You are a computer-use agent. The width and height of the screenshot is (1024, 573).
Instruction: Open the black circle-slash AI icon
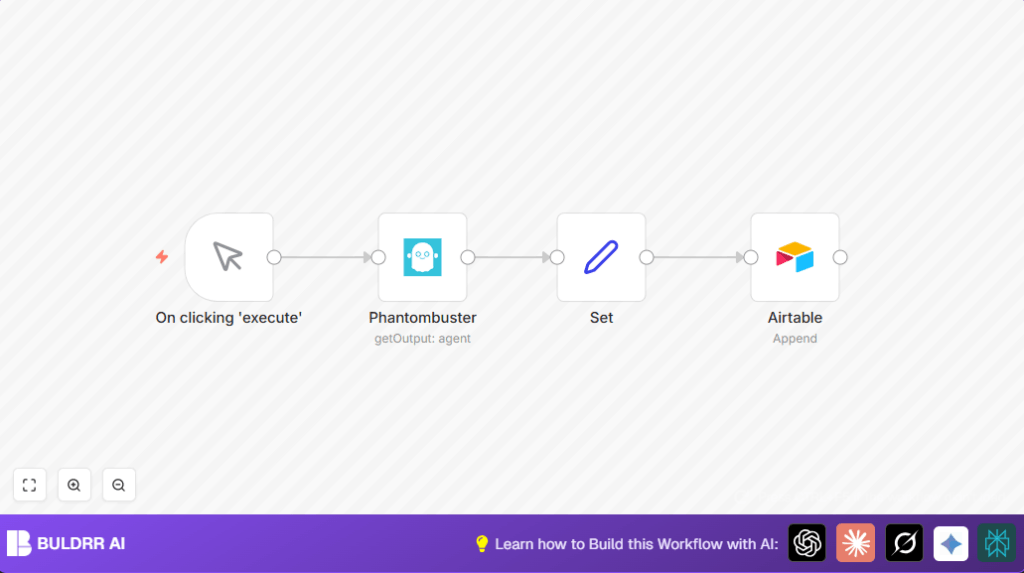tap(904, 543)
